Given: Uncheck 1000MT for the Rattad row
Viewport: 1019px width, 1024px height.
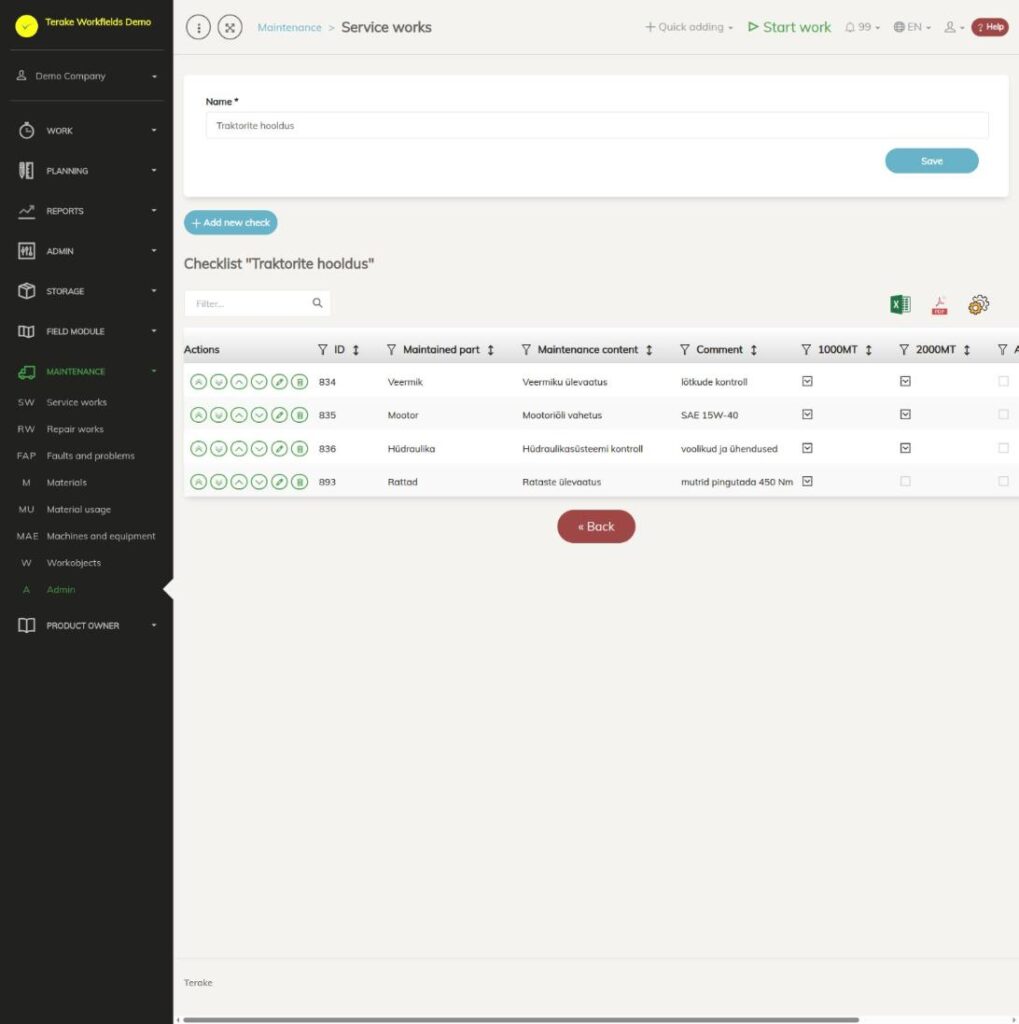Looking at the screenshot, I should [807, 481].
